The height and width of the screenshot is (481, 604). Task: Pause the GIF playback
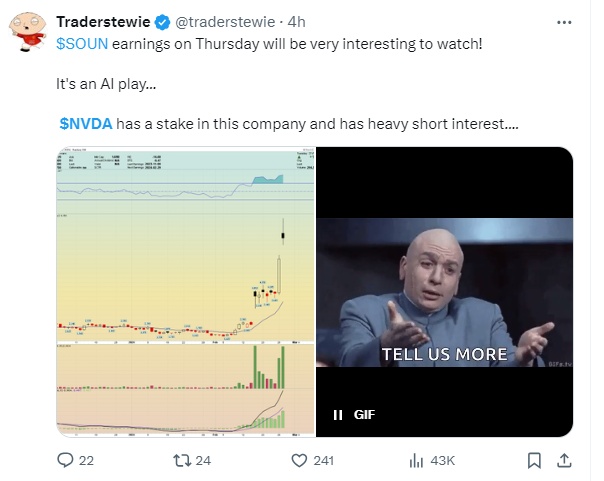pos(338,415)
